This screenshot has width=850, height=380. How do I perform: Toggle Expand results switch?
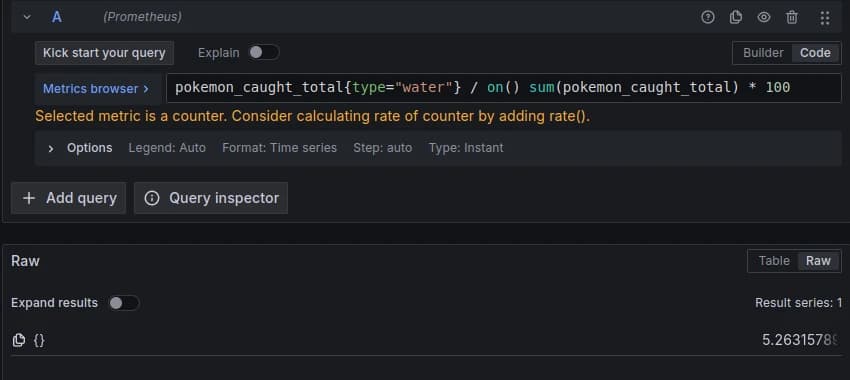click(x=124, y=303)
